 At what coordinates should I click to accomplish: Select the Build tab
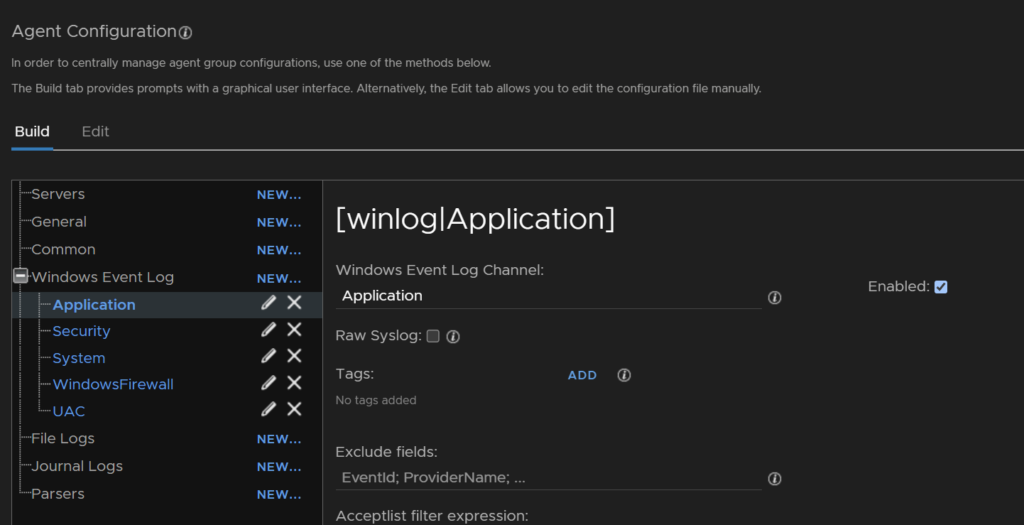click(x=32, y=131)
